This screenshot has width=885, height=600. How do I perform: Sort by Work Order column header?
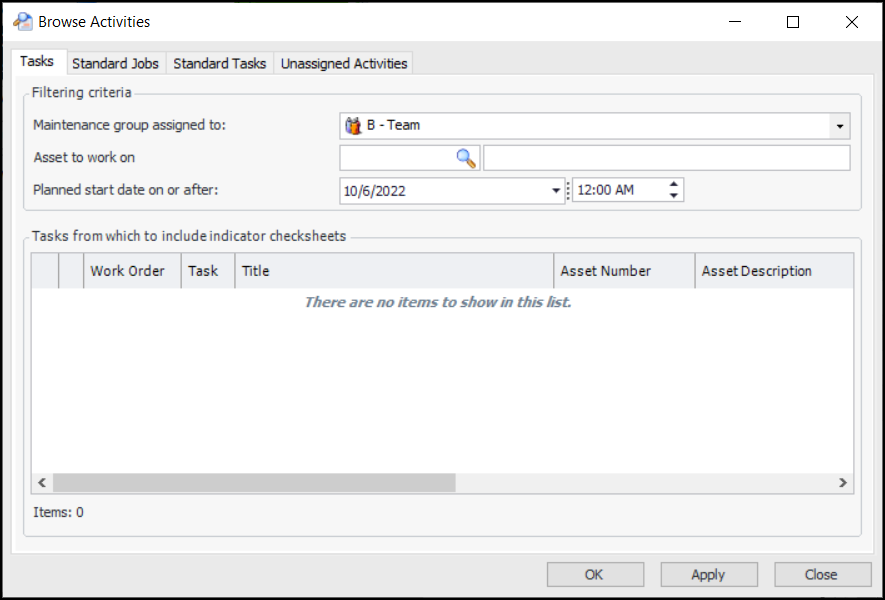[132, 271]
